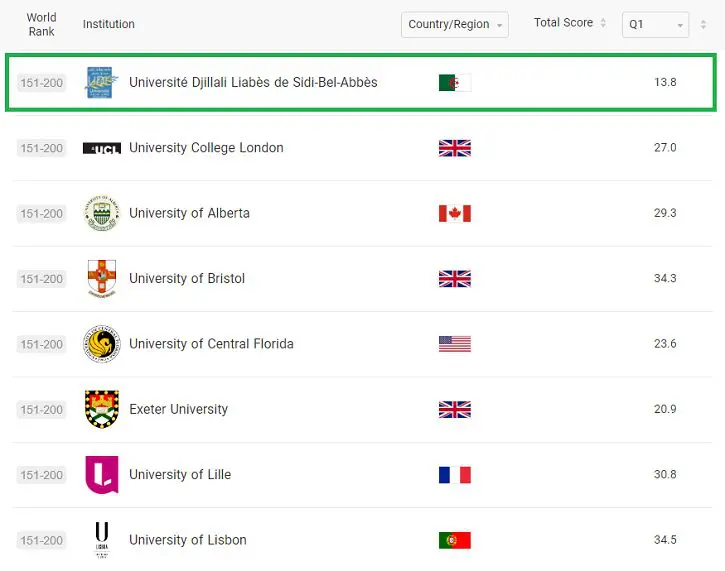Sort by Q1 column arrows
The height and width of the screenshot is (571, 725).
[x=703, y=25]
